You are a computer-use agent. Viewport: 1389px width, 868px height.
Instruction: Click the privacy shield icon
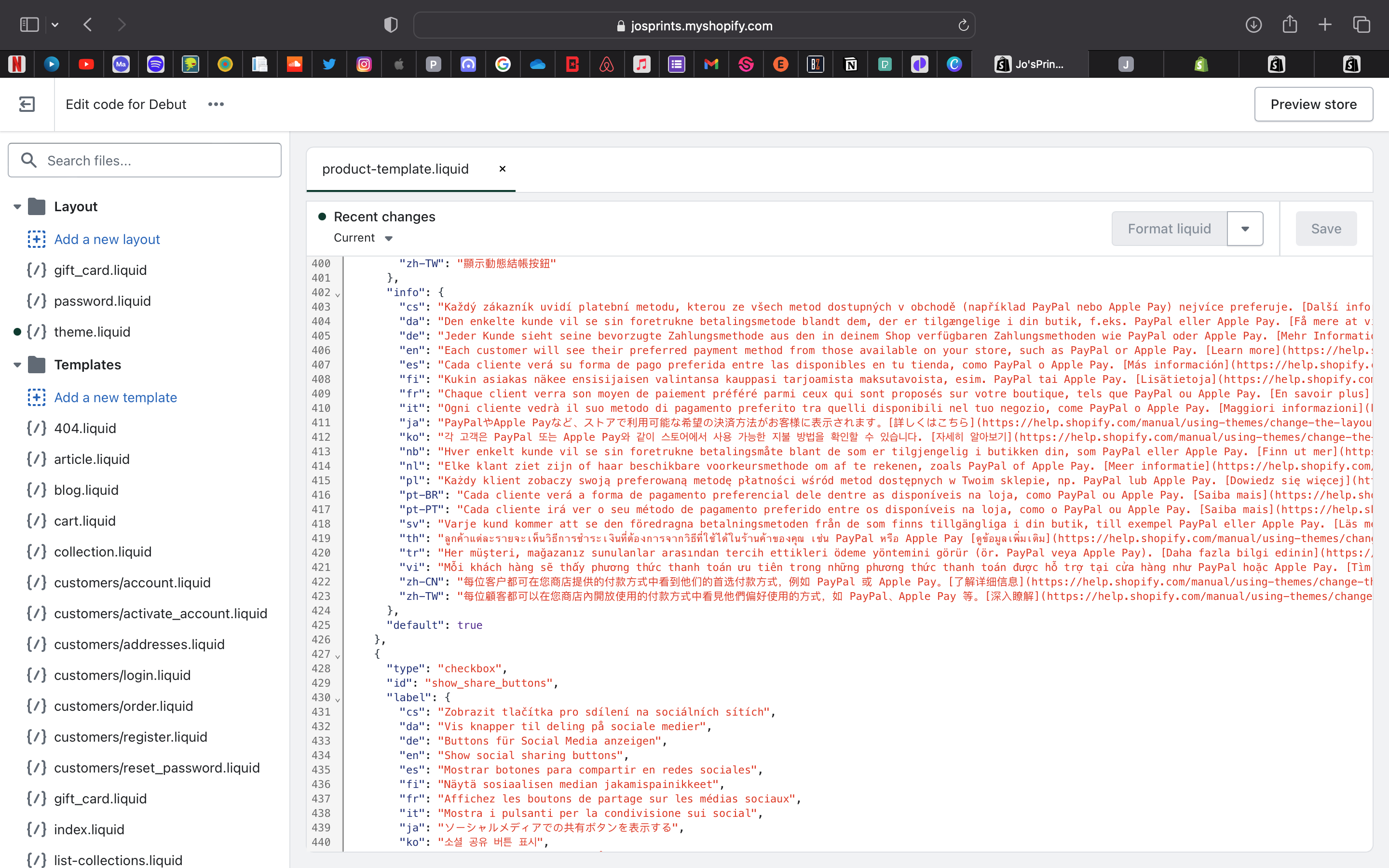[390, 25]
